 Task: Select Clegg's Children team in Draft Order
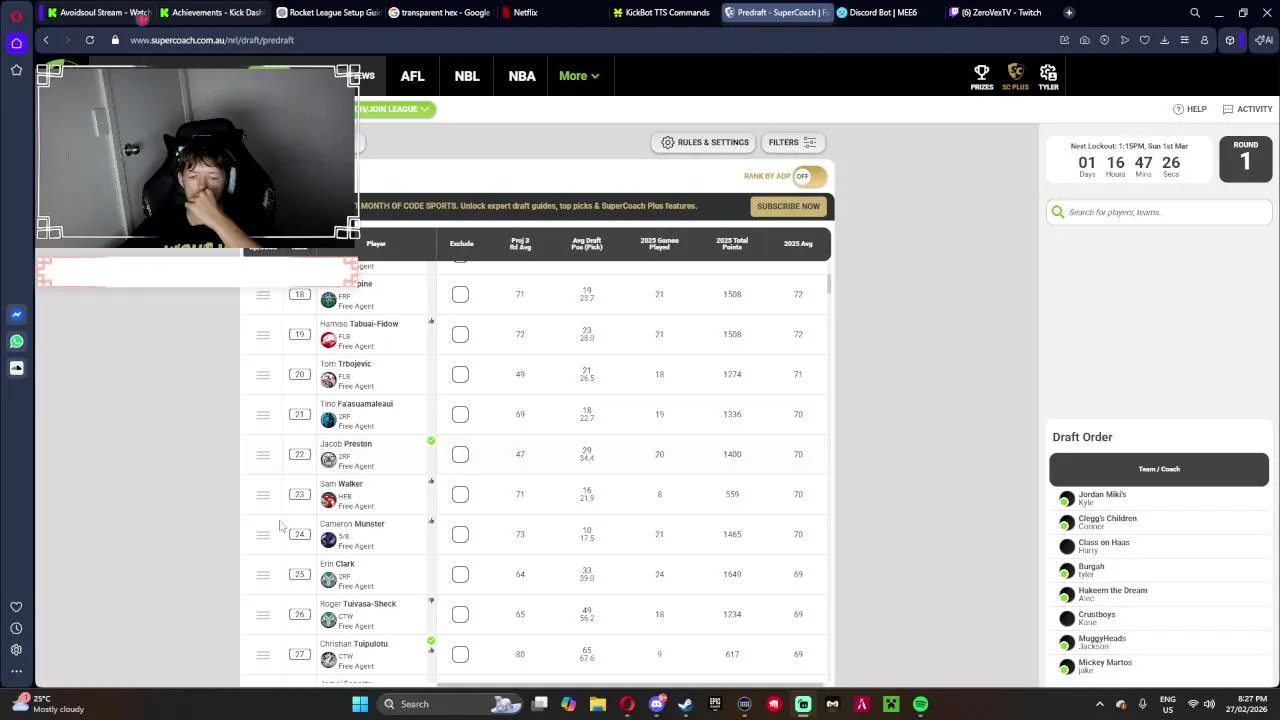click(x=1159, y=522)
